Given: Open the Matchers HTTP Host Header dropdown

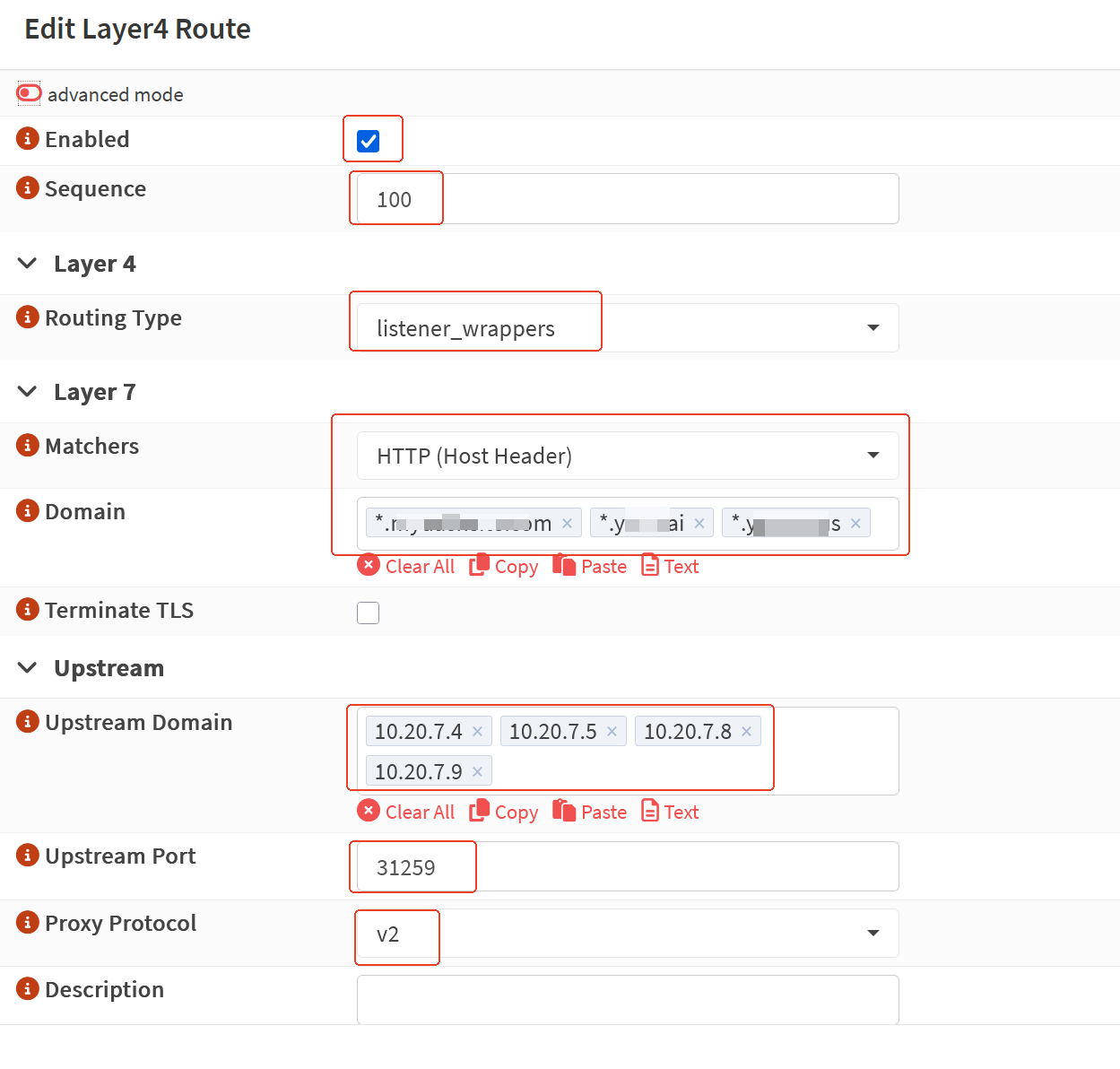Looking at the screenshot, I should 628,456.
